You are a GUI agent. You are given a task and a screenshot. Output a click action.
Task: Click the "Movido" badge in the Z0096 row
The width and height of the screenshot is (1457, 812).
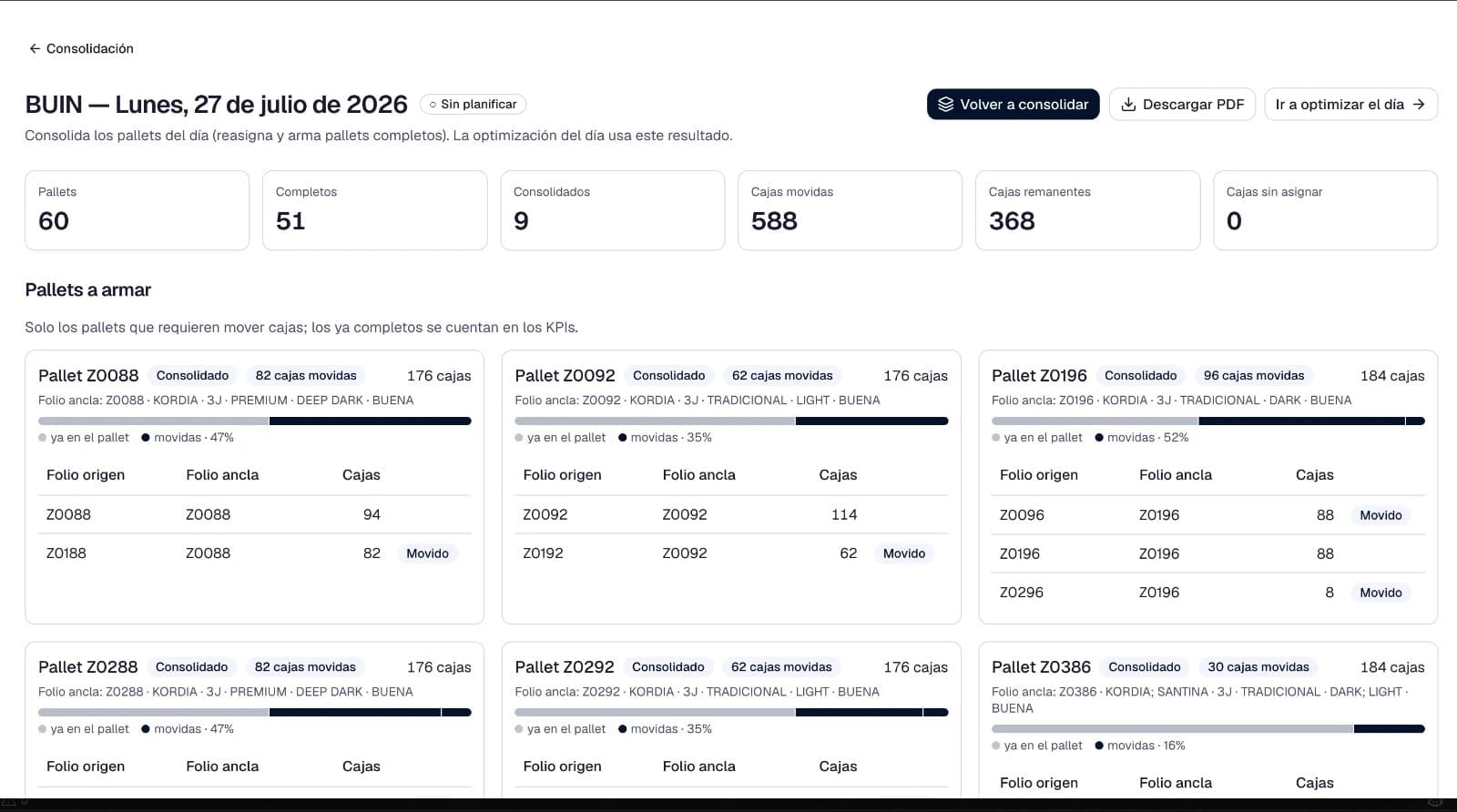point(1381,515)
